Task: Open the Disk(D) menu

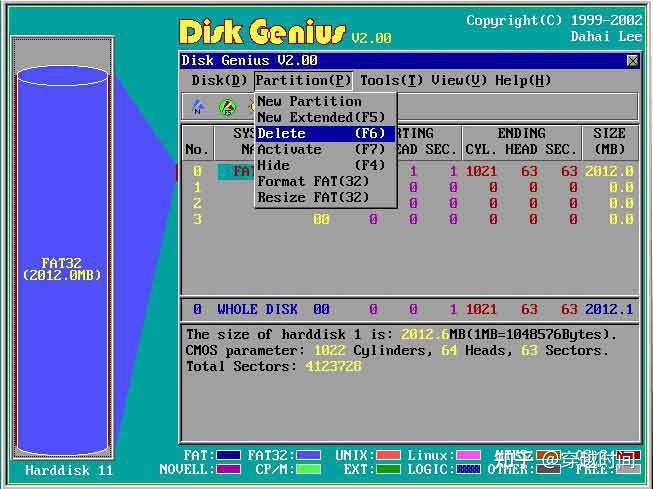Action: (x=219, y=80)
